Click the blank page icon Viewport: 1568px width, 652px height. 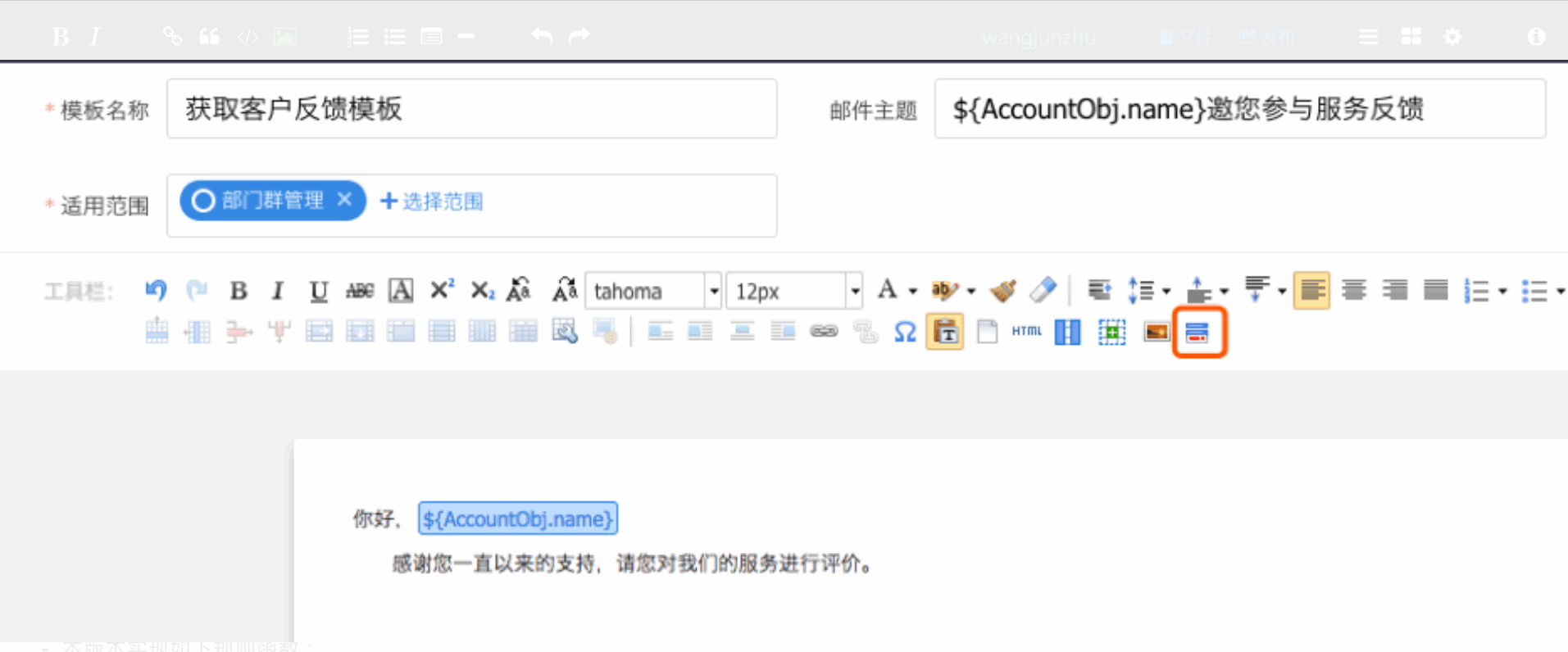pos(987,332)
